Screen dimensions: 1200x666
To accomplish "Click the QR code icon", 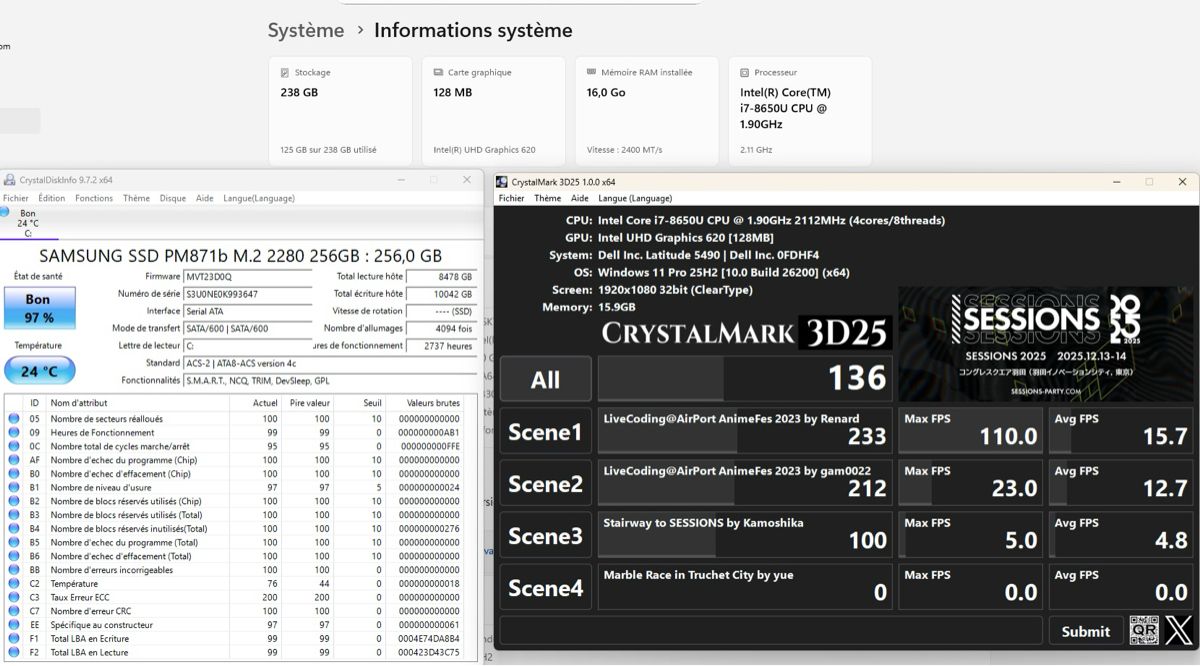I will (x=1144, y=630).
